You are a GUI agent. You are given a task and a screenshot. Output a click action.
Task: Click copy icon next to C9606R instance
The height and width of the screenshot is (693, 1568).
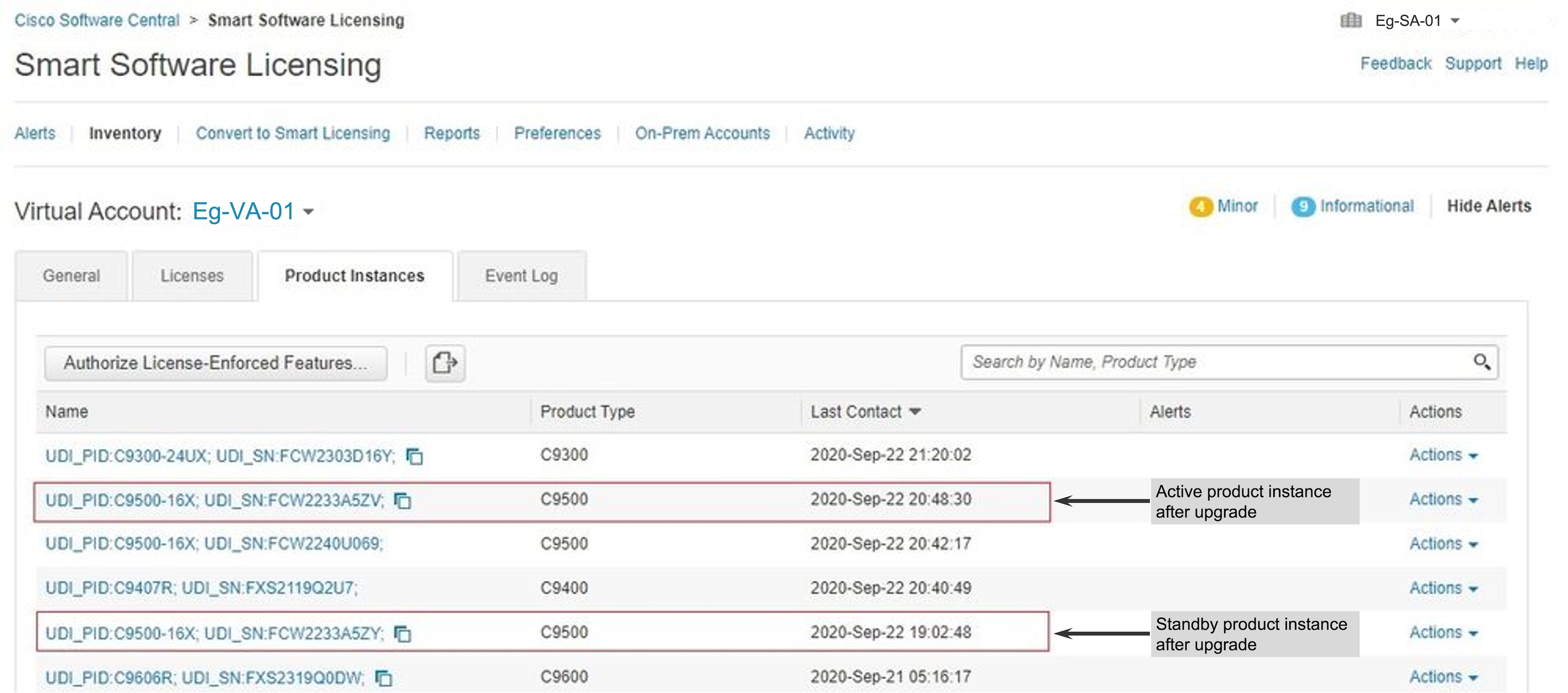point(384,678)
